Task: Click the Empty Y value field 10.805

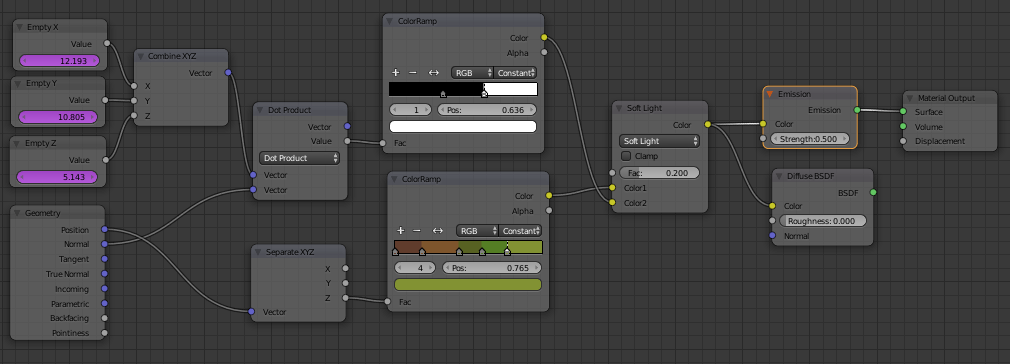Action: (x=59, y=117)
